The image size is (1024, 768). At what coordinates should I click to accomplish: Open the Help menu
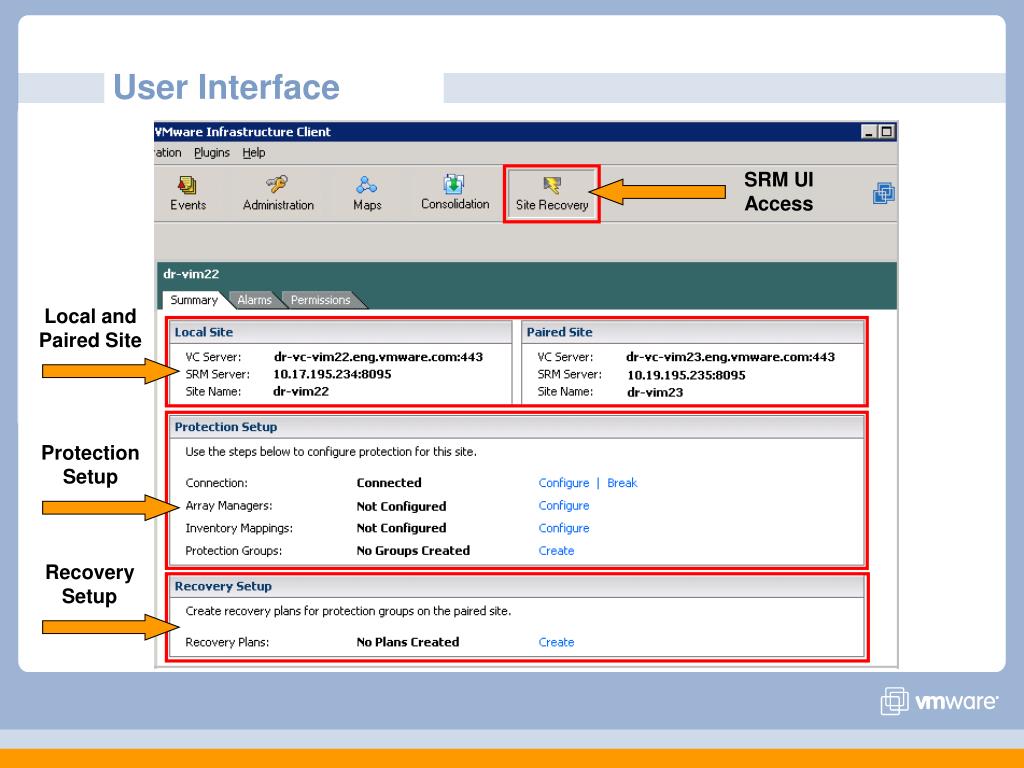tap(253, 153)
